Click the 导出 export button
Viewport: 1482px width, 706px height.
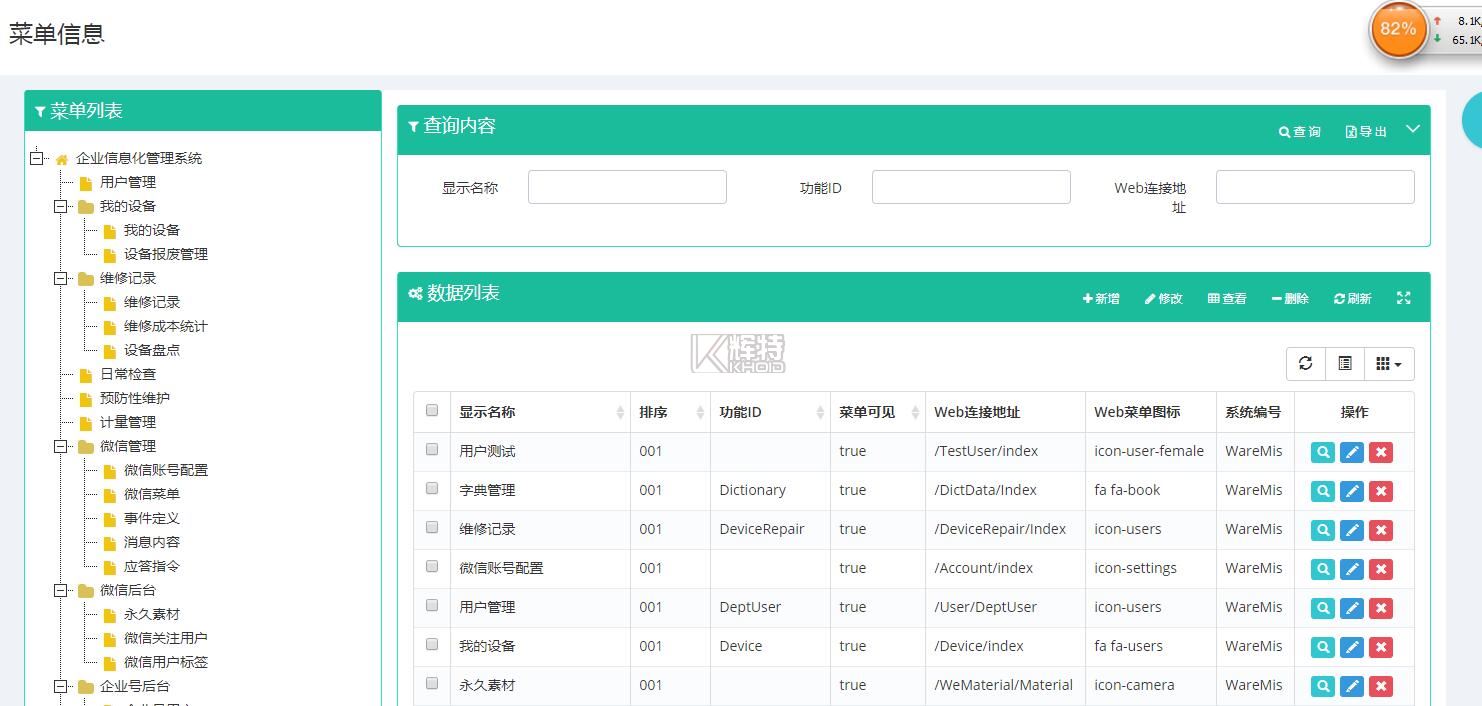pos(1367,131)
